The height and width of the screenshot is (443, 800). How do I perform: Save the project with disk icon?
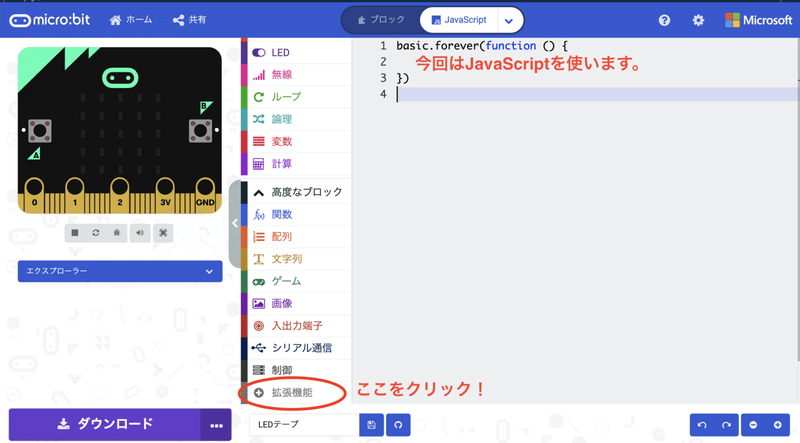371,425
